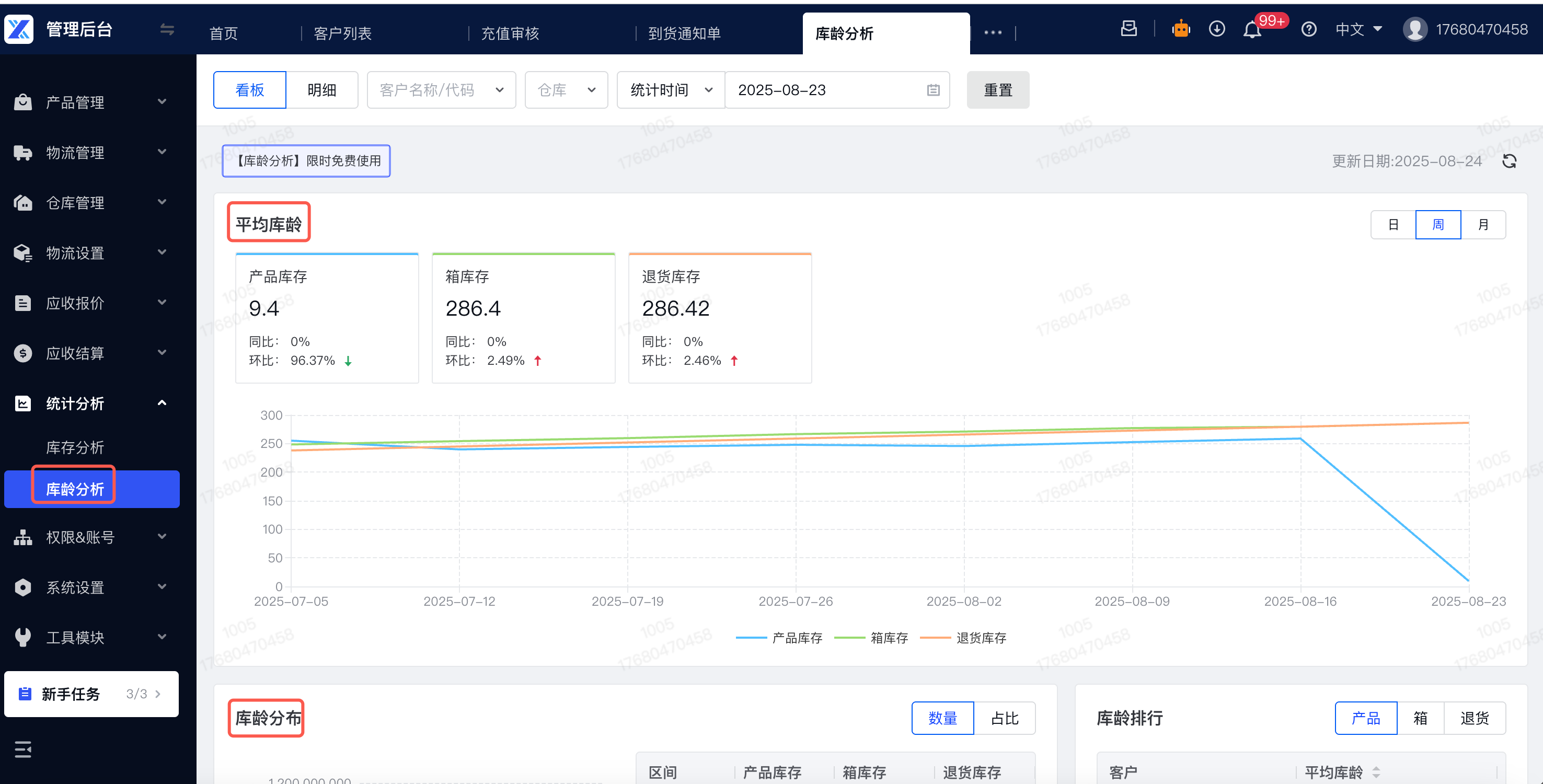Click the 箱库存 286.4 card
1543x784 pixels.
click(524, 318)
